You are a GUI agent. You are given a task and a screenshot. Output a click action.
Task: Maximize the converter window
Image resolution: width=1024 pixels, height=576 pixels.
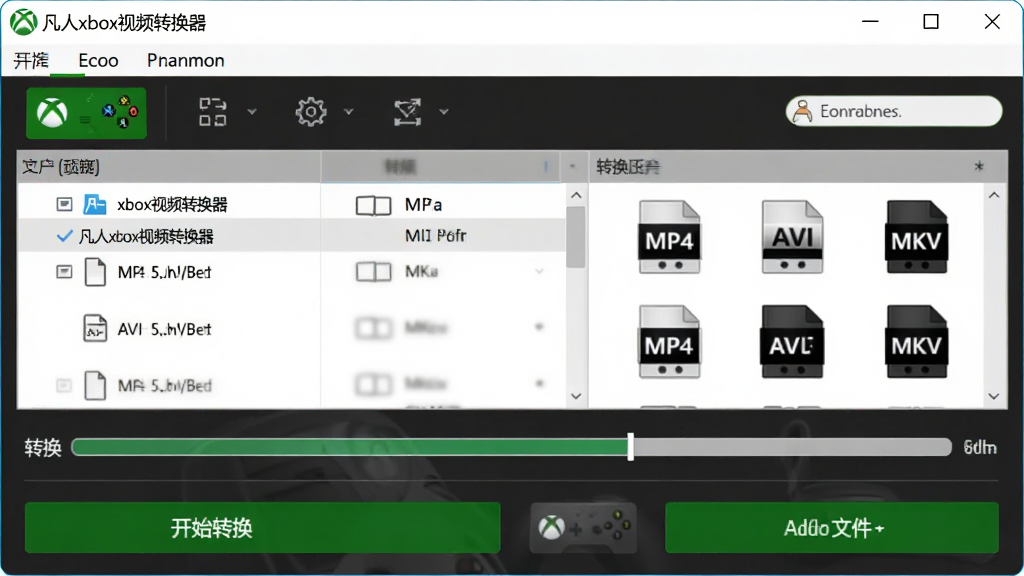click(x=931, y=22)
